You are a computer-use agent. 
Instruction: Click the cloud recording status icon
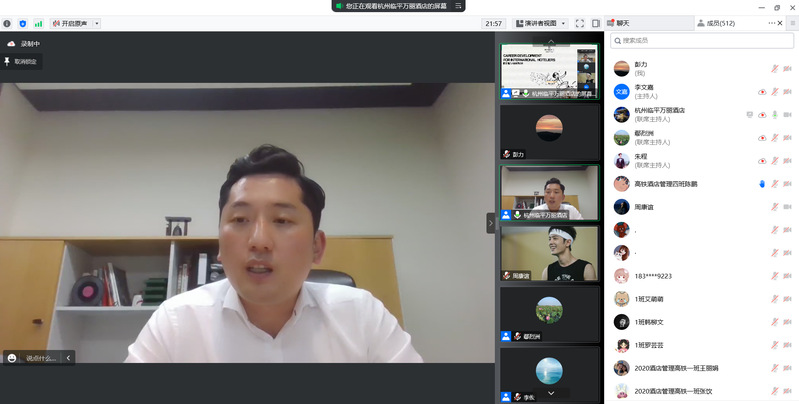coord(11,44)
